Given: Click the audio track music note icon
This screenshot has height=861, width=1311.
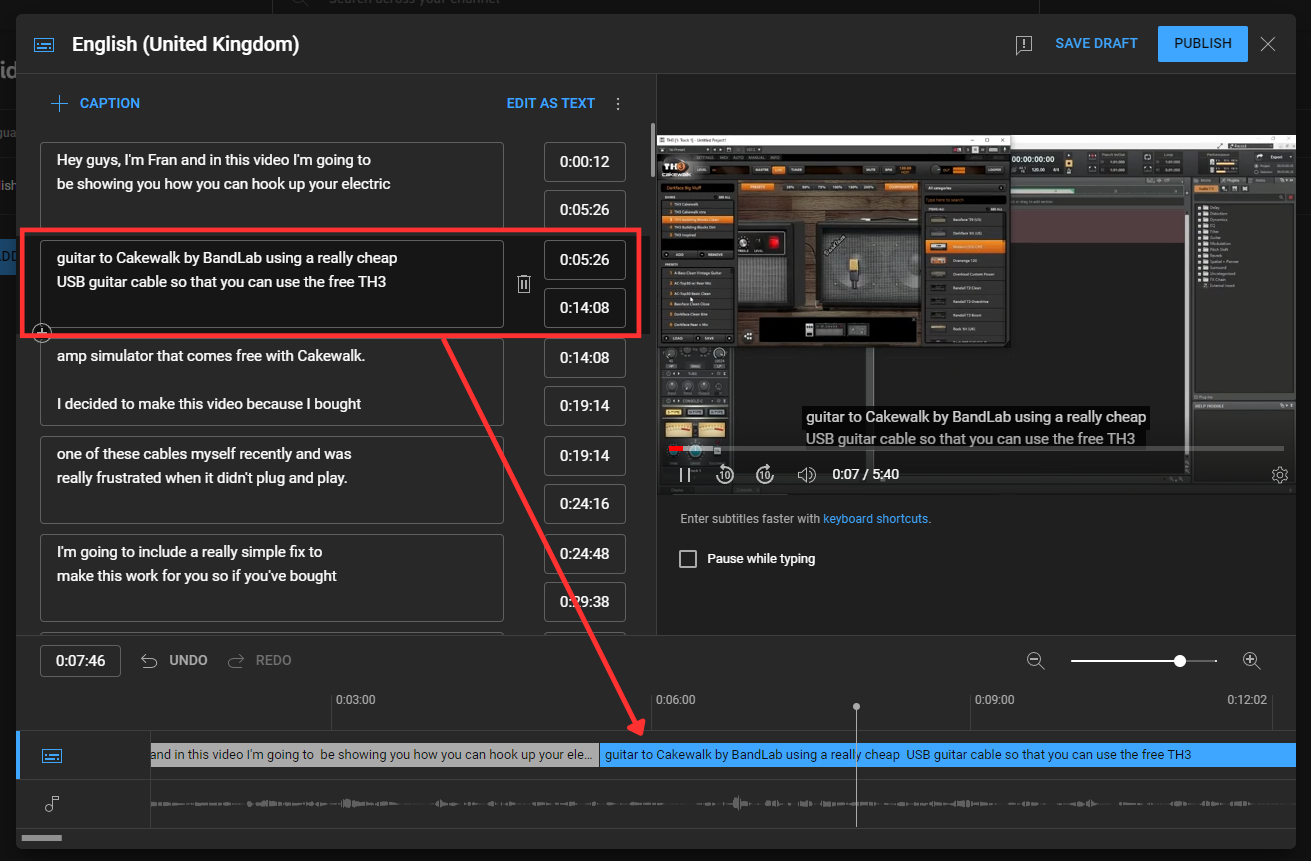Looking at the screenshot, I should pyautogui.click(x=52, y=804).
